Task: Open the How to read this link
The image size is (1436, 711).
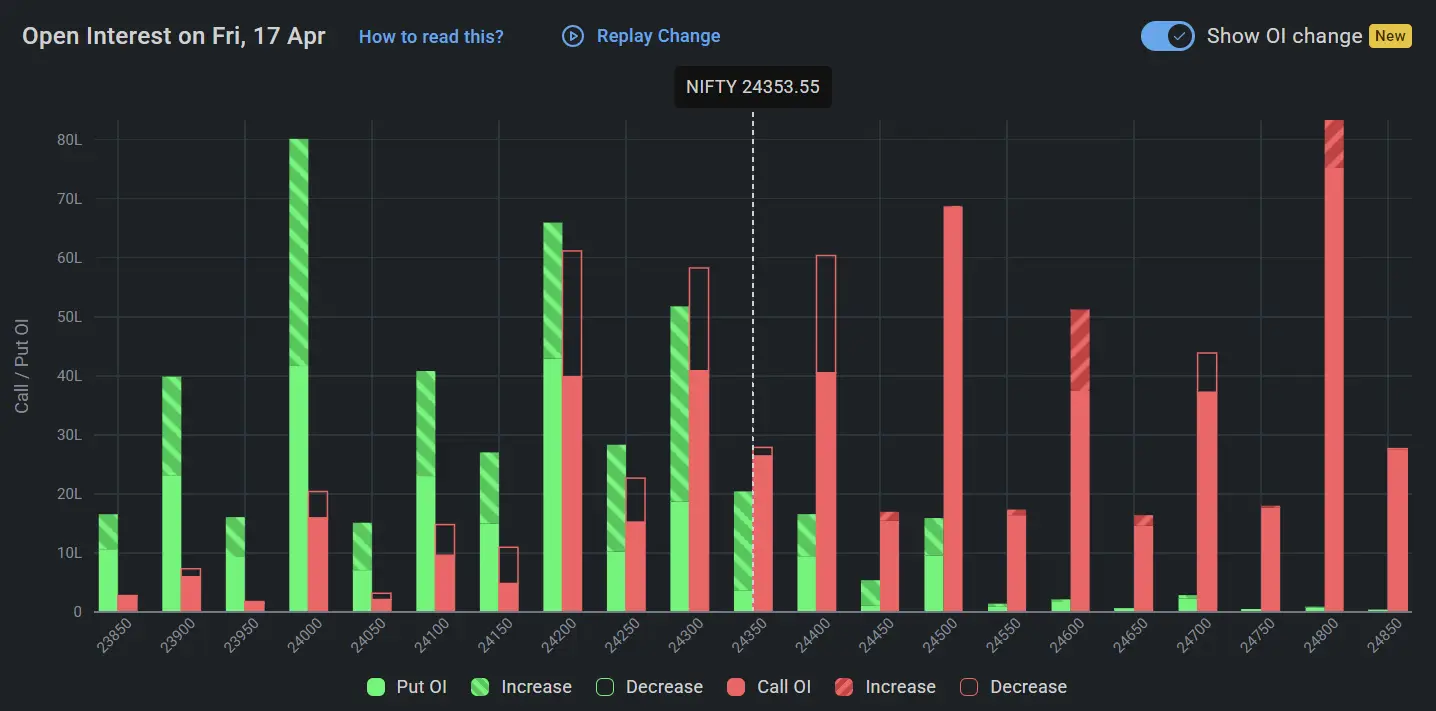Action: [431, 37]
